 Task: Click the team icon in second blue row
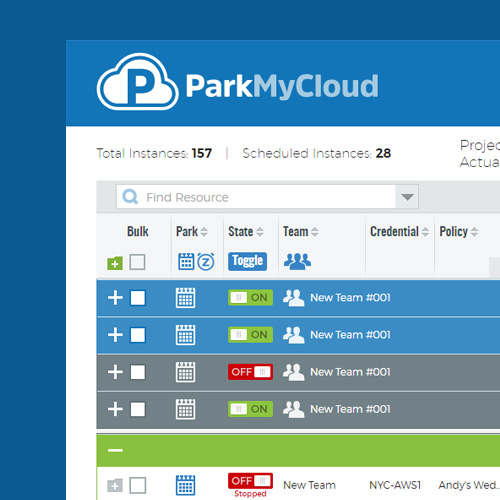click(293, 335)
